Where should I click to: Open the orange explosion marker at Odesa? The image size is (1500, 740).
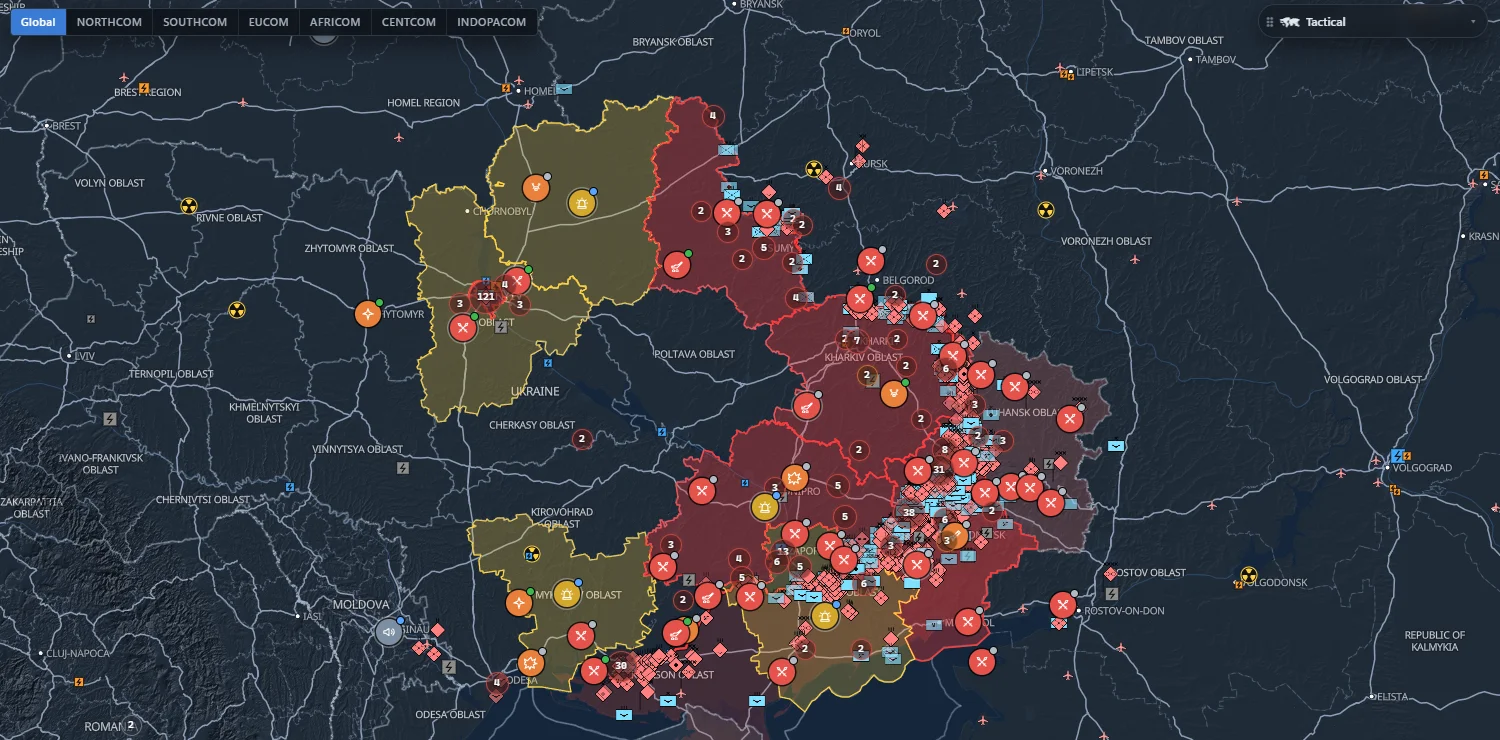pyautogui.click(x=531, y=663)
